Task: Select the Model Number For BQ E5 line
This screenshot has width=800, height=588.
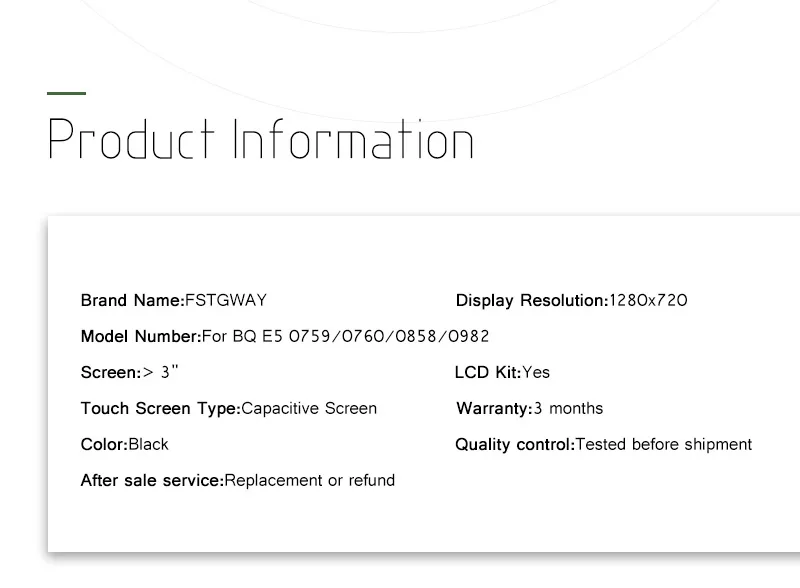Action: 285,336
